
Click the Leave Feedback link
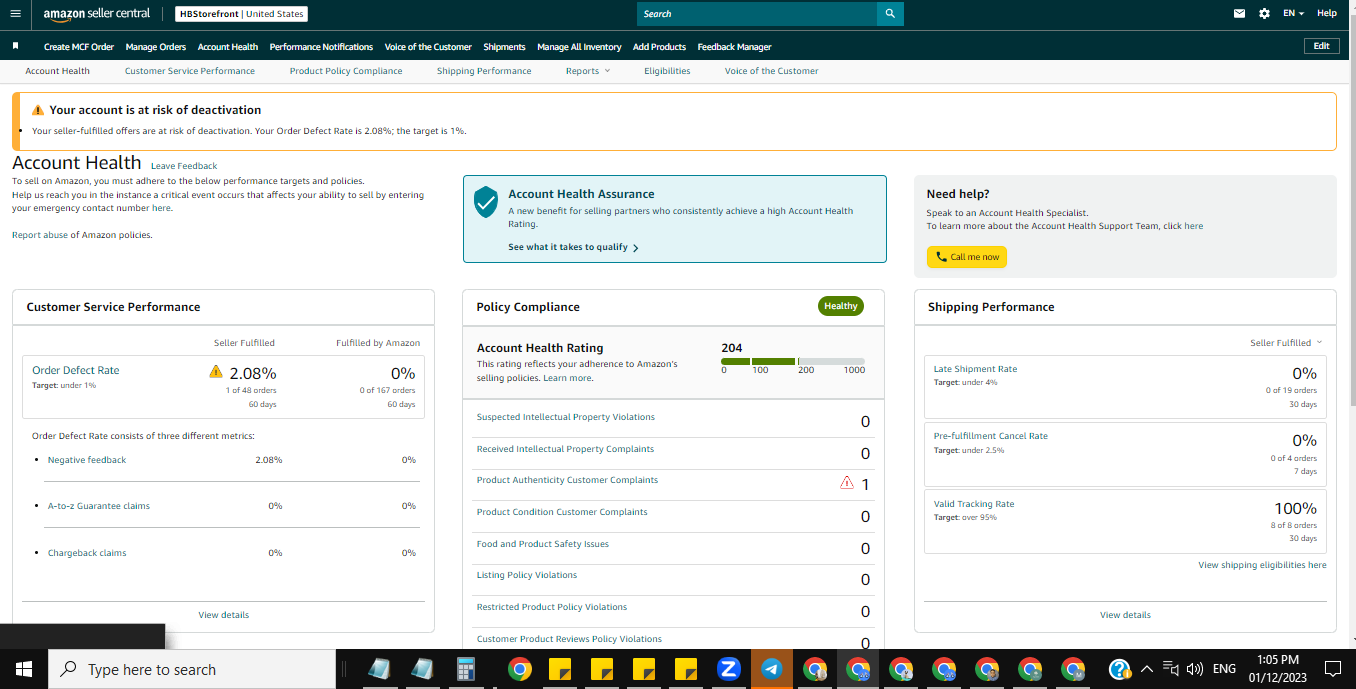coord(184,166)
